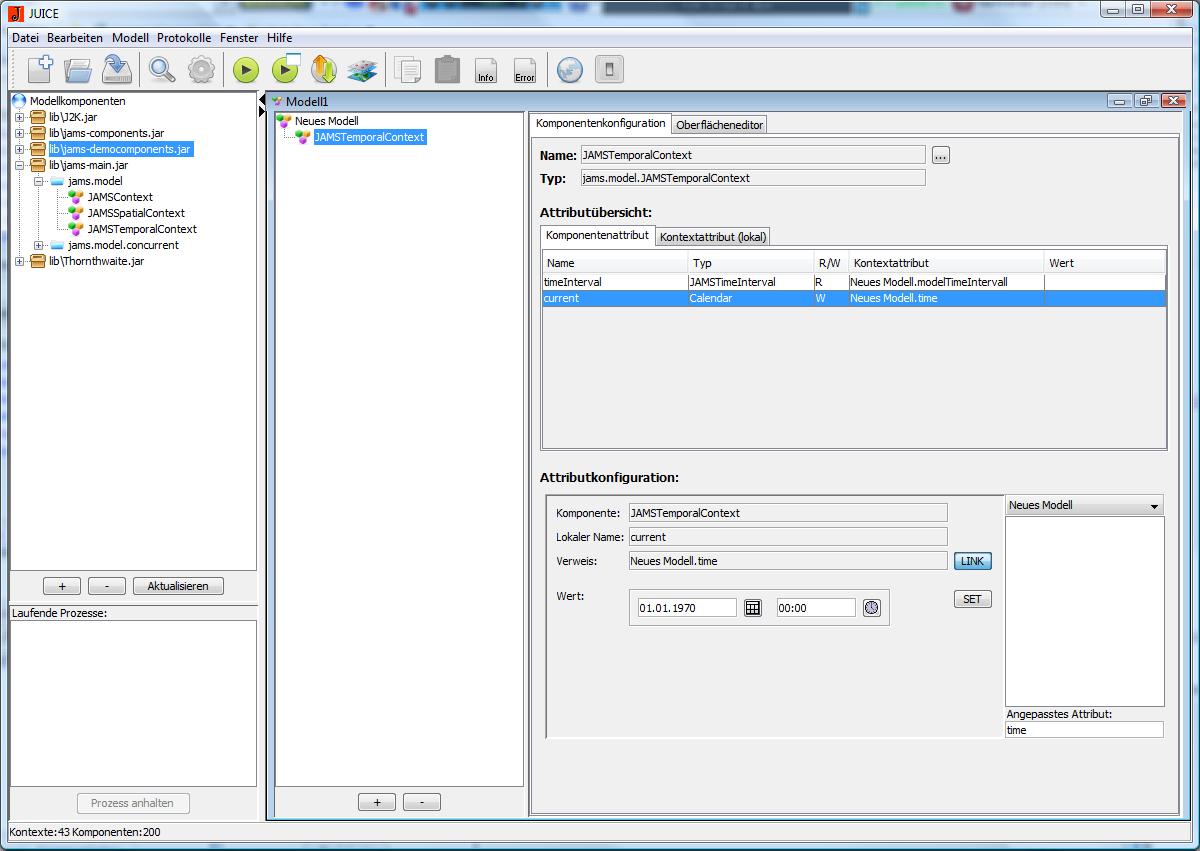
Task: Open the Info log icon
Action: pos(486,70)
